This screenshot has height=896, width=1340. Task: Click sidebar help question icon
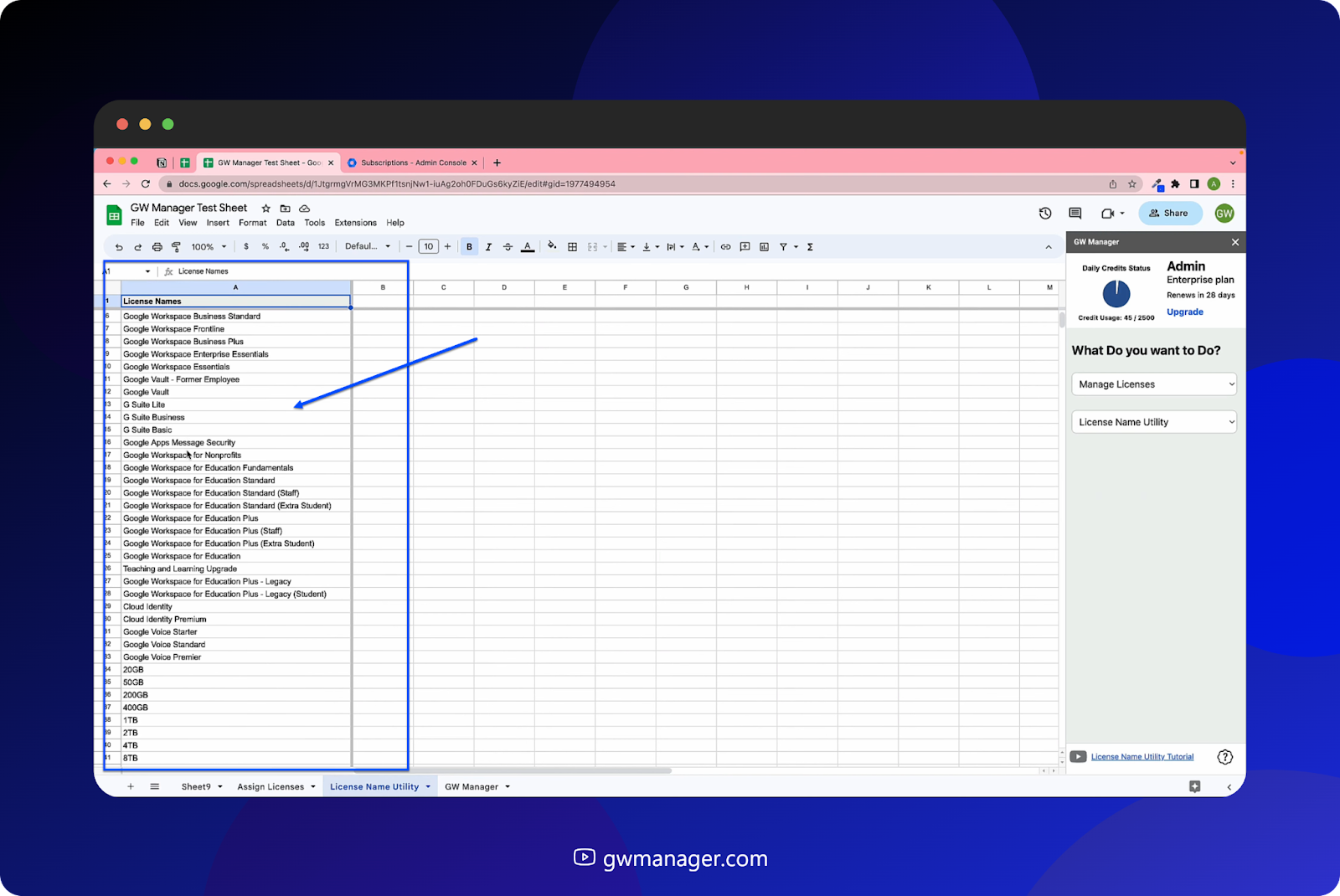[1225, 757]
